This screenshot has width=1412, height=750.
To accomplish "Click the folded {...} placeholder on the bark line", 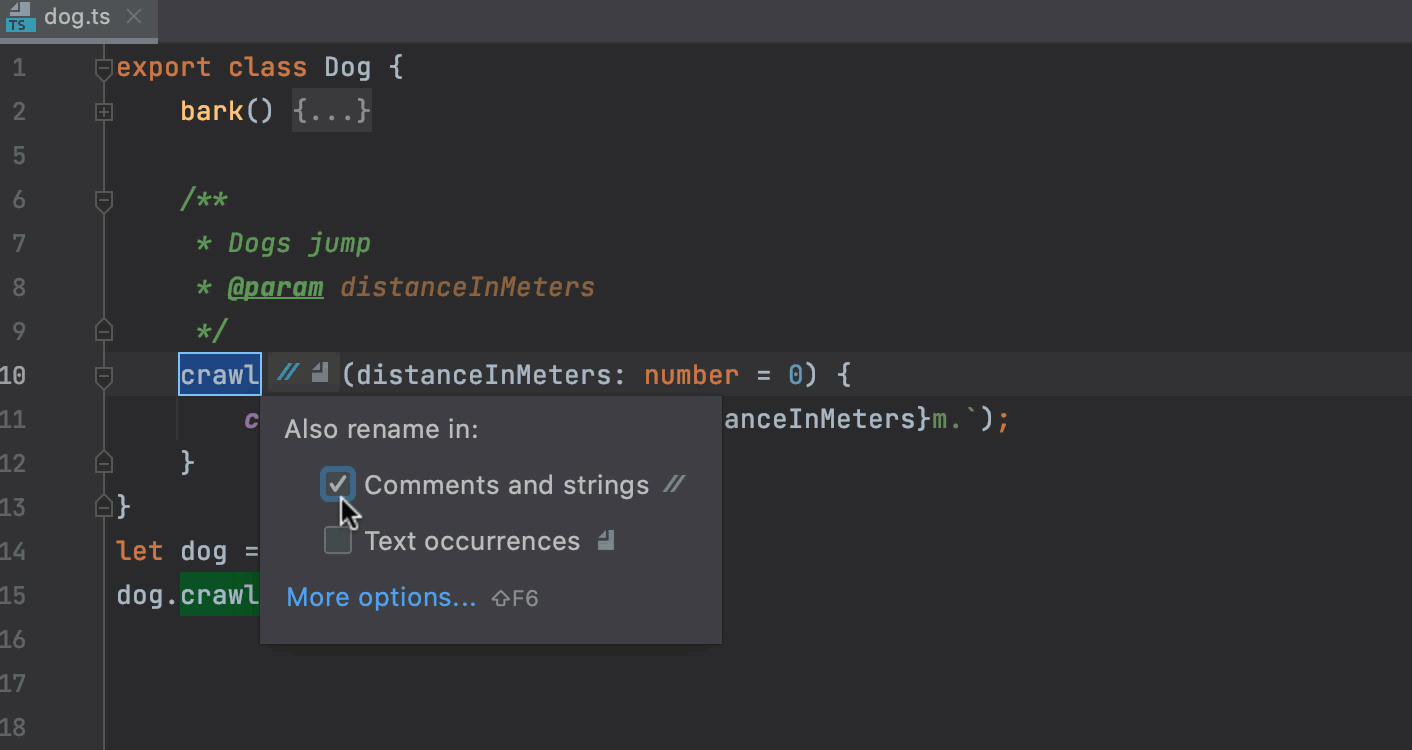I will 331,110.
